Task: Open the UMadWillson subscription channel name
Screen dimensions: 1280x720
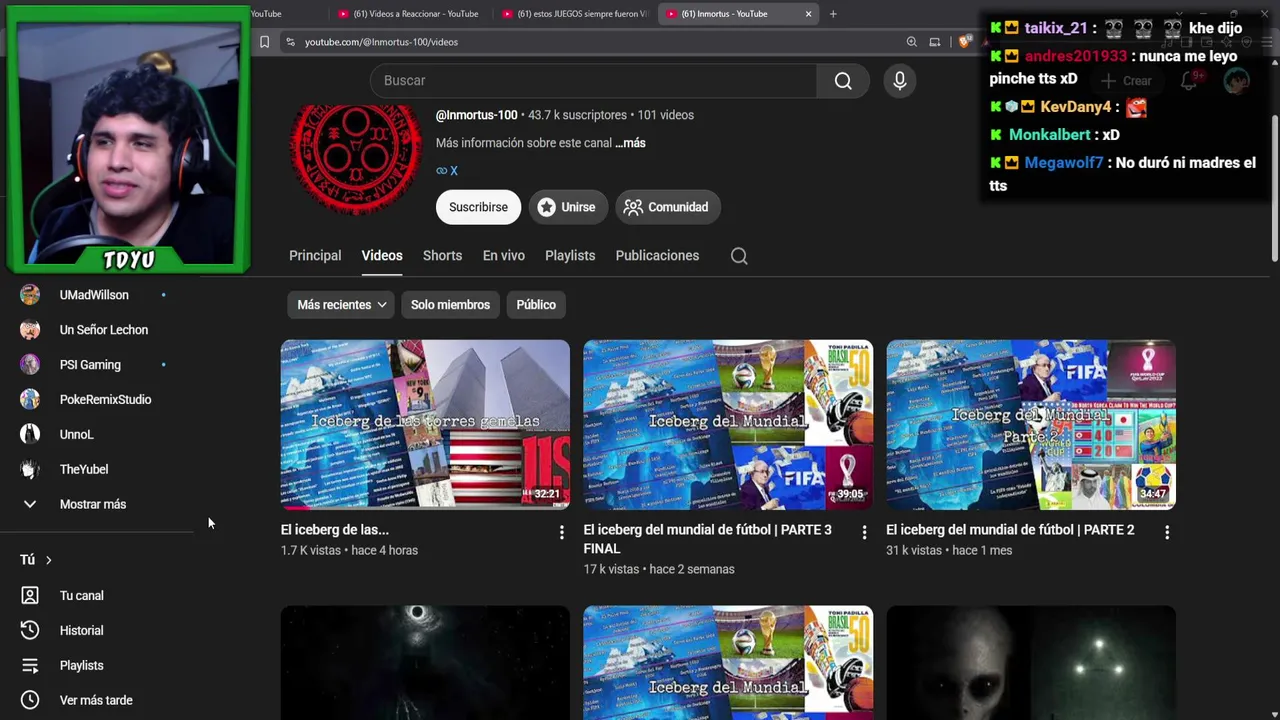Action: coord(94,295)
